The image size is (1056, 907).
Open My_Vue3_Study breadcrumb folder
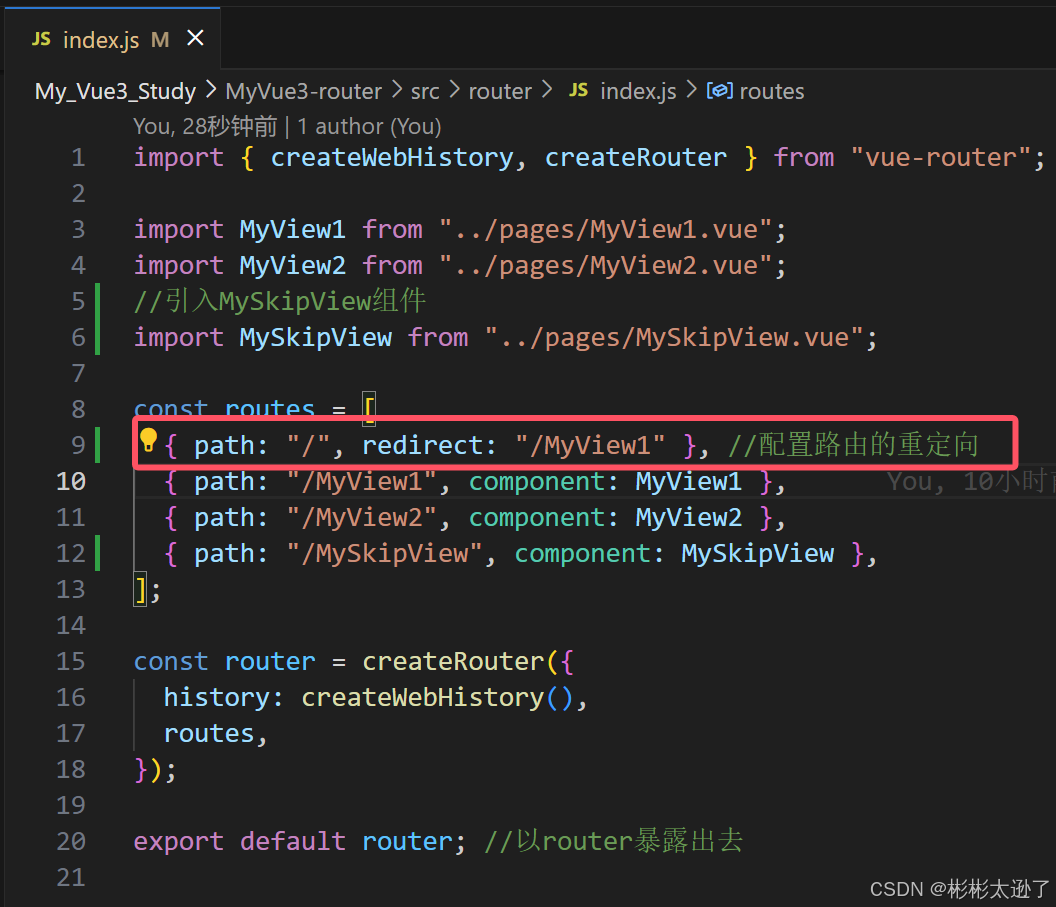pyautogui.click(x=115, y=91)
